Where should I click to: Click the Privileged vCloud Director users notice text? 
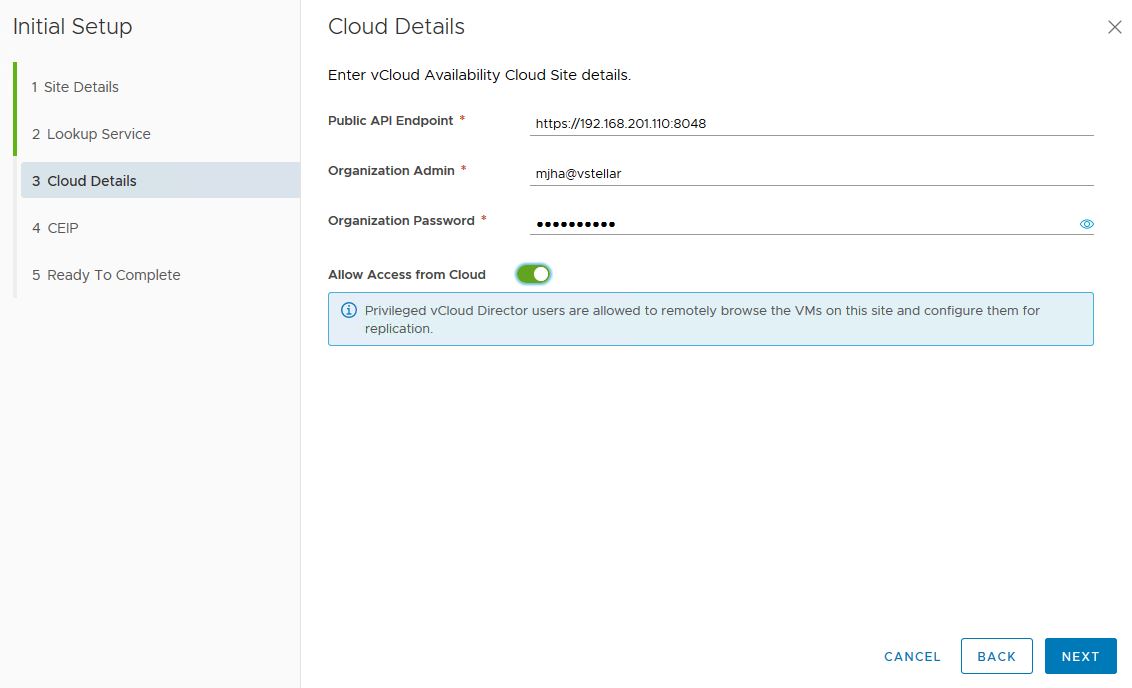coord(702,319)
